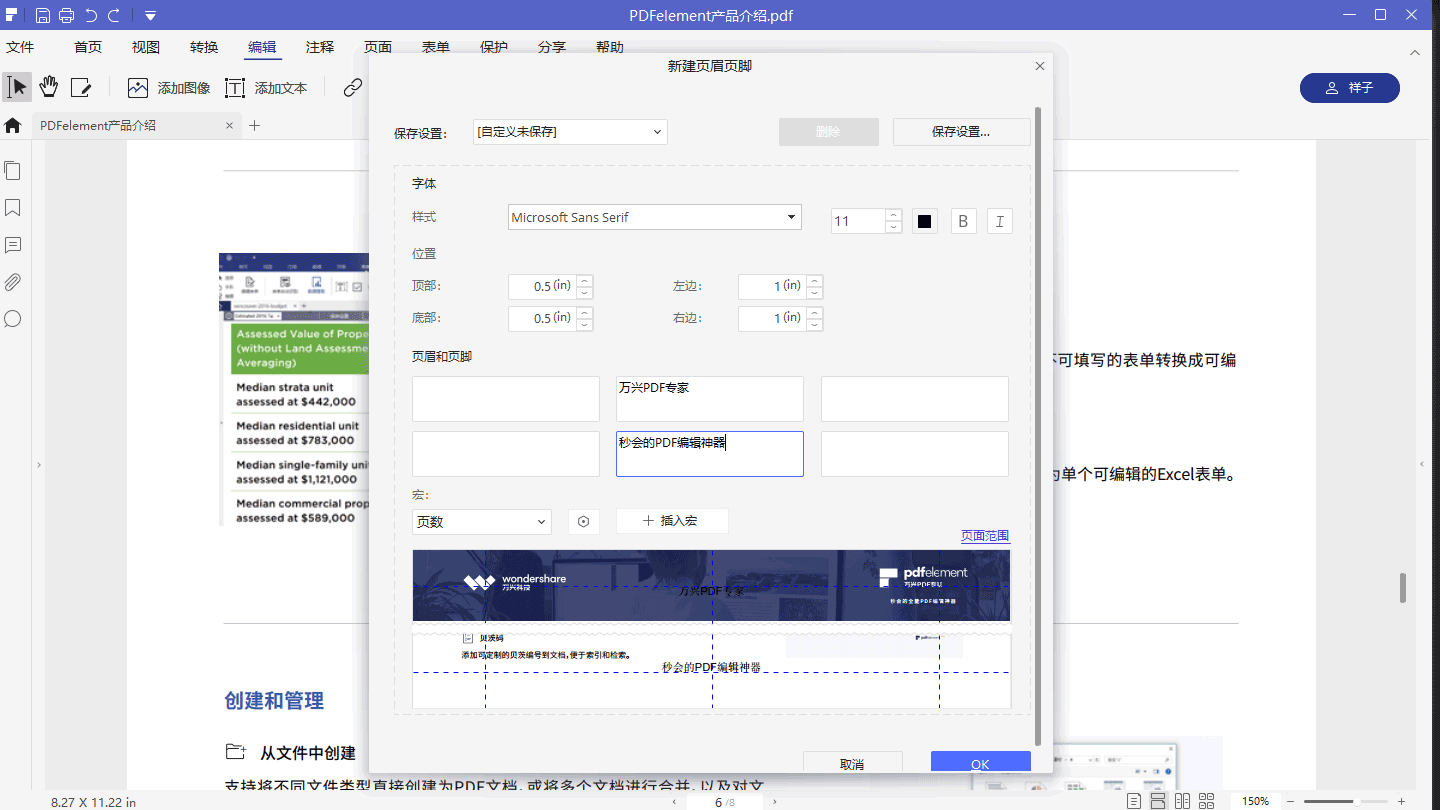Select the text selection cursor tool
This screenshot has height=810, width=1440.
(x=17, y=87)
